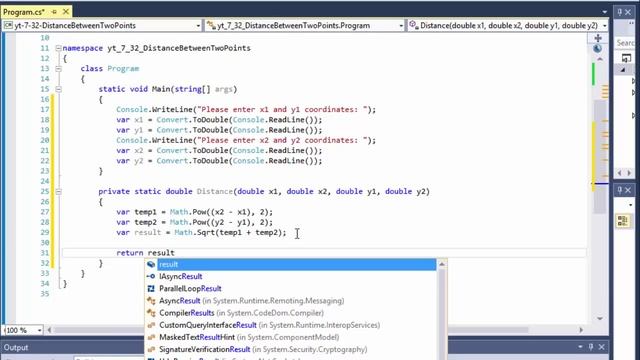Click the class icon beside AsyncResult
The width and height of the screenshot is (640, 360).
[151, 301]
